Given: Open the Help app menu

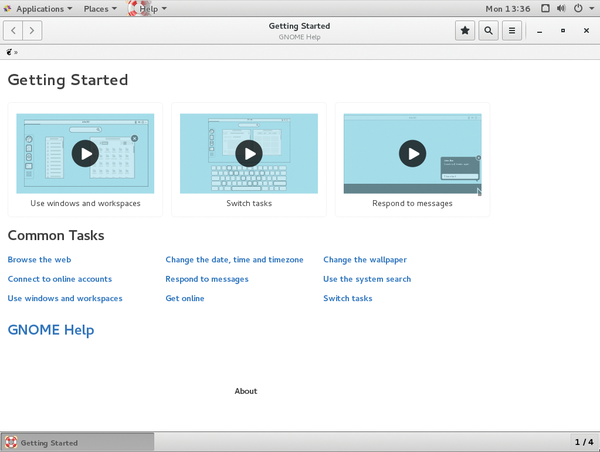Looking at the screenshot, I should [148, 8].
